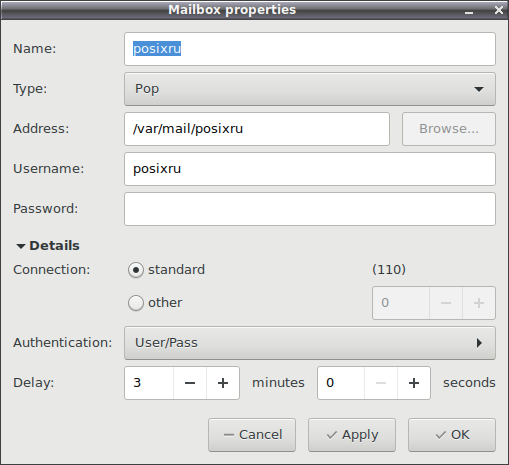Image resolution: width=509 pixels, height=465 pixels.
Task: Confirm settings with the OK button
Action: 452,435
